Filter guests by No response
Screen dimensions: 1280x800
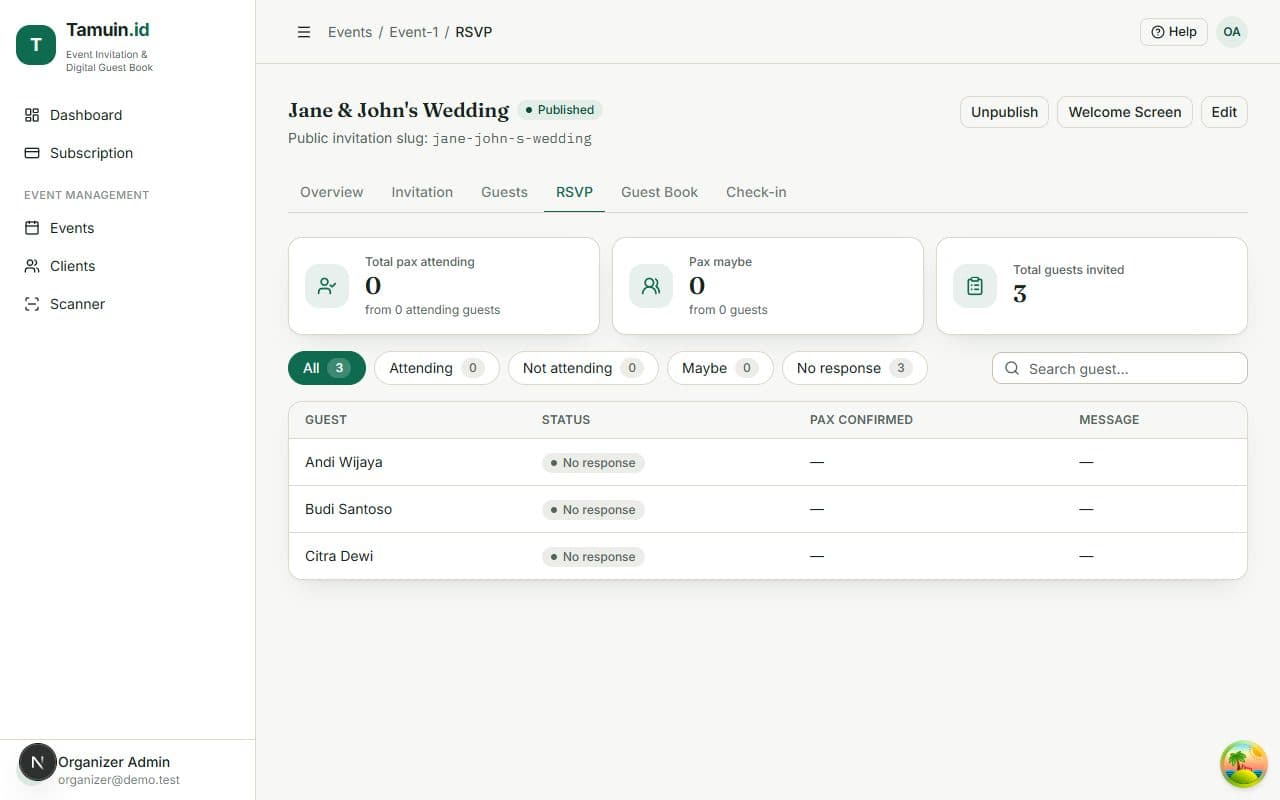(855, 368)
